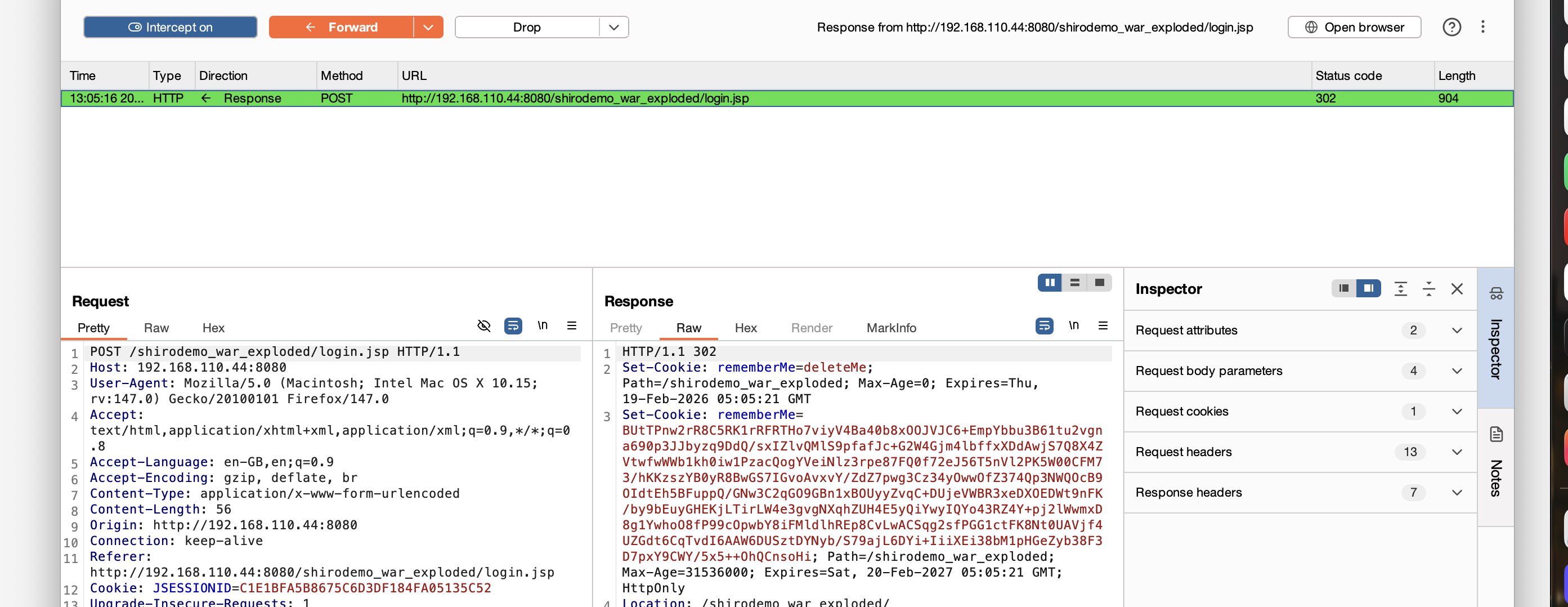This screenshot has width=1568, height=607.
Task: Click the Open browser button
Action: tap(1354, 27)
